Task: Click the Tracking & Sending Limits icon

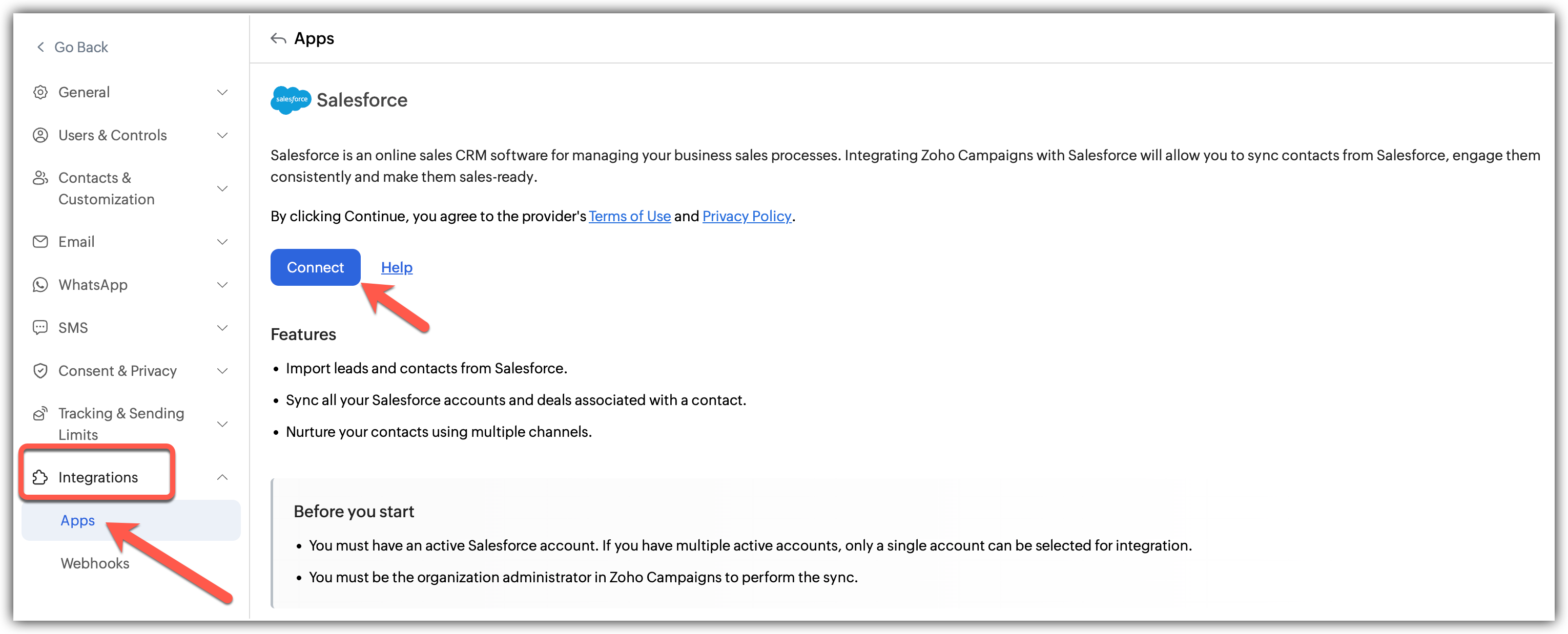Action: pos(40,413)
